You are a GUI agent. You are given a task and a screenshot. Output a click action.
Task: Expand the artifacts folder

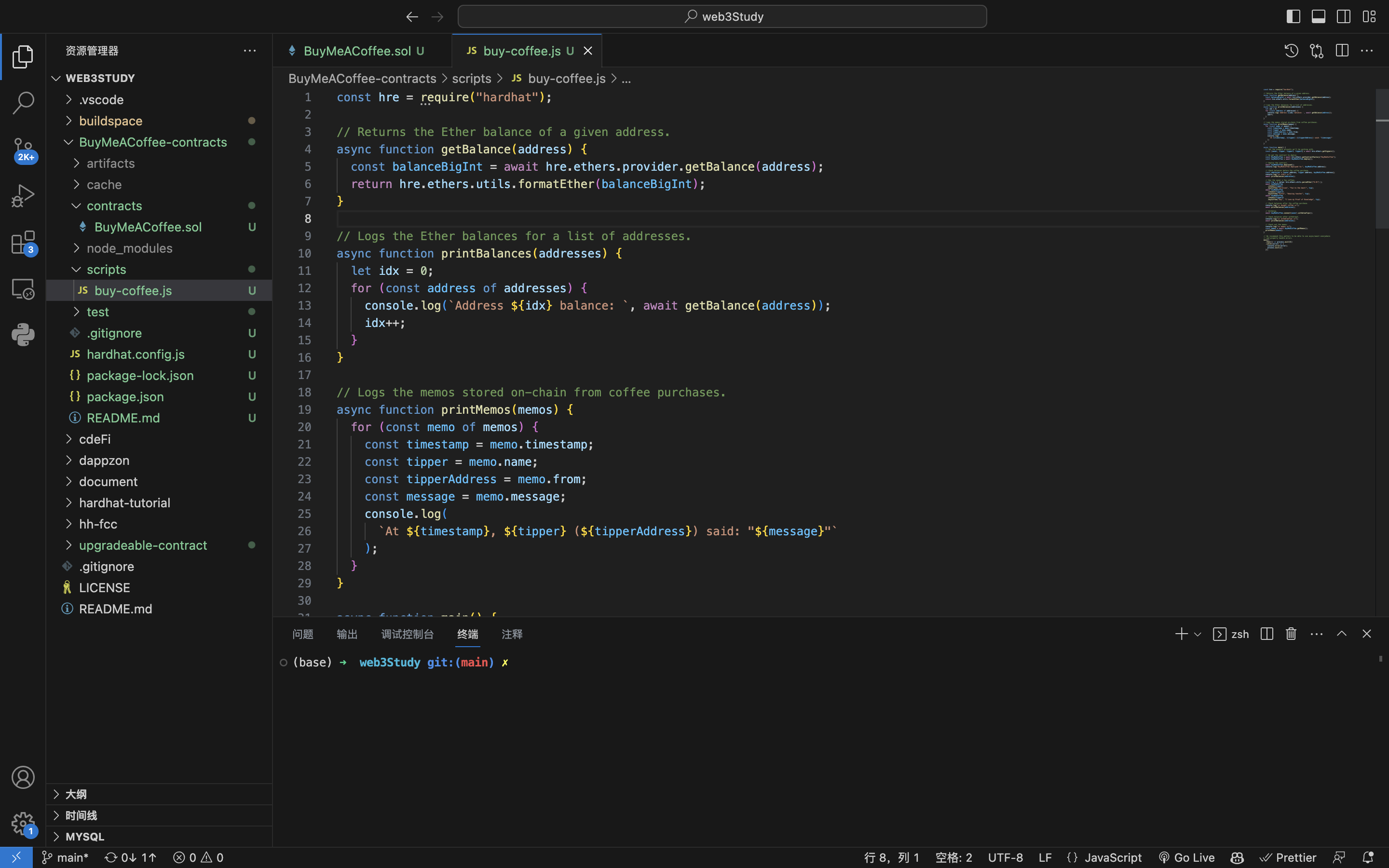tap(159, 163)
